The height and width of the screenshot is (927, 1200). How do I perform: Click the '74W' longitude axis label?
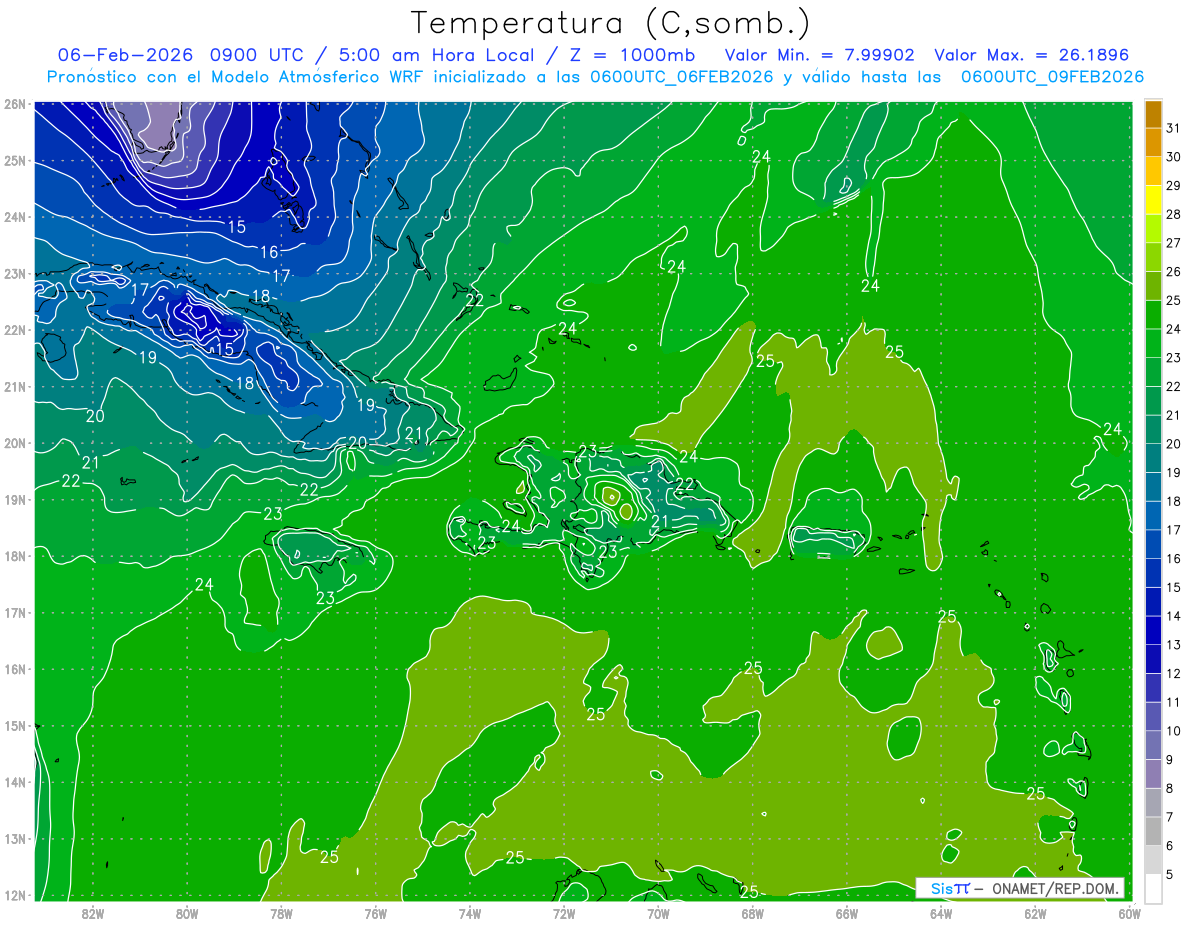(x=469, y=913)
